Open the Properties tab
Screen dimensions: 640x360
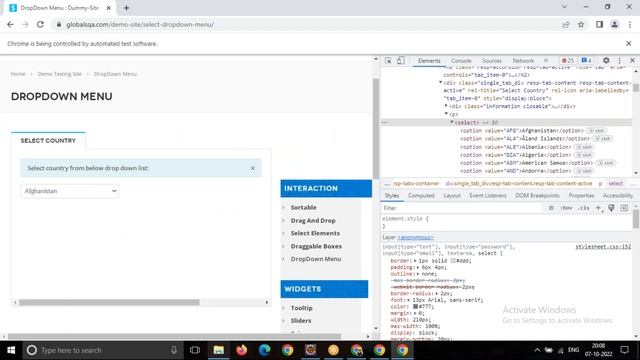point(581,196)
